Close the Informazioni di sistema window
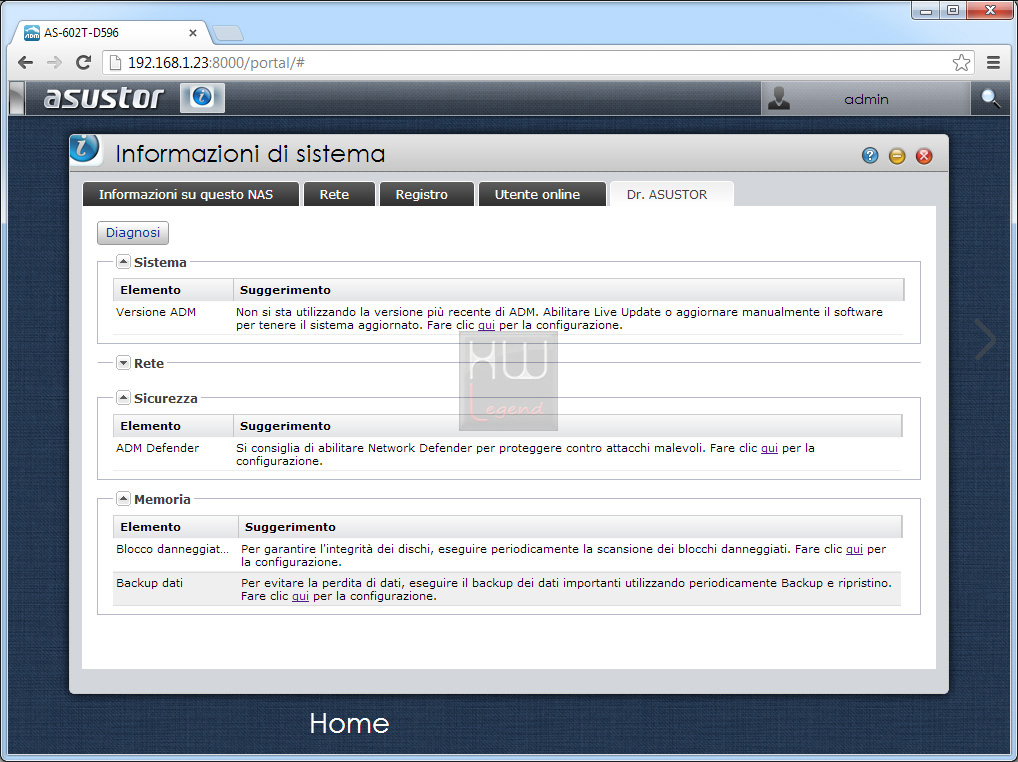 tap(924, 156)
